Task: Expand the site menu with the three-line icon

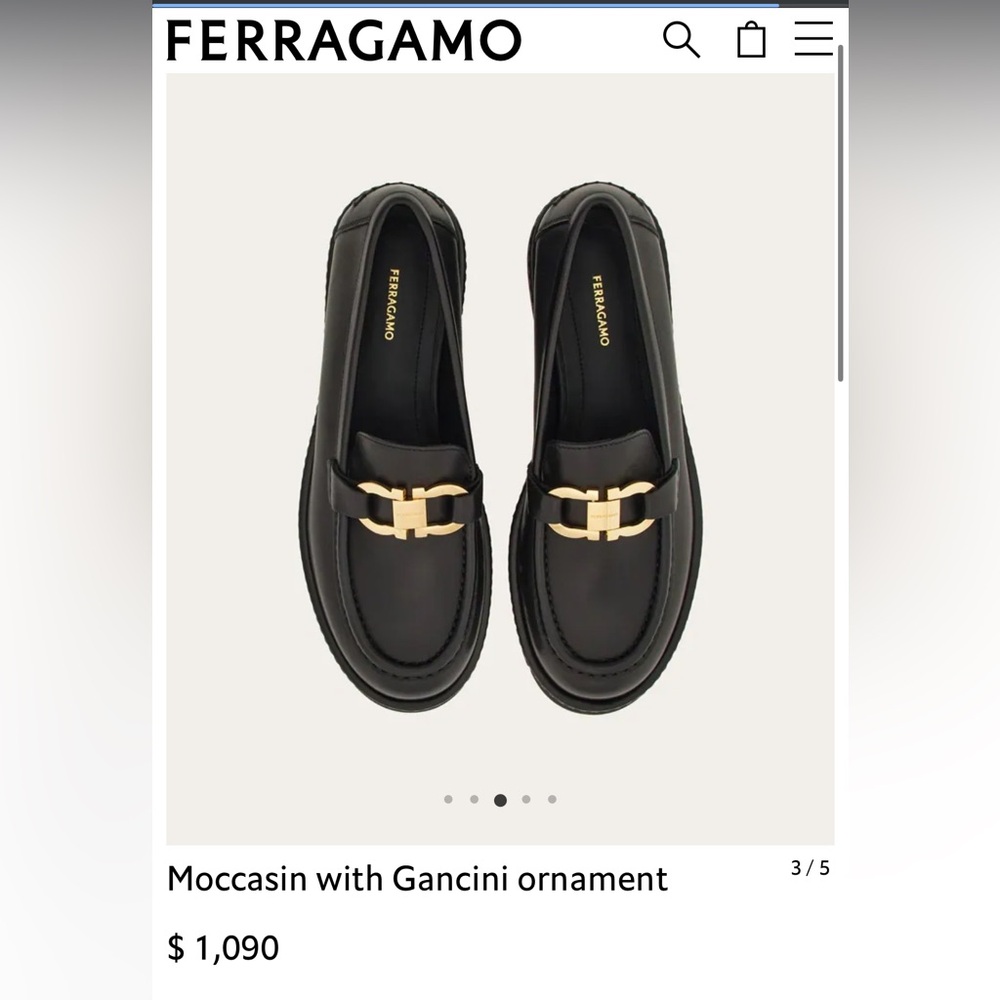Action: [815, 40]
